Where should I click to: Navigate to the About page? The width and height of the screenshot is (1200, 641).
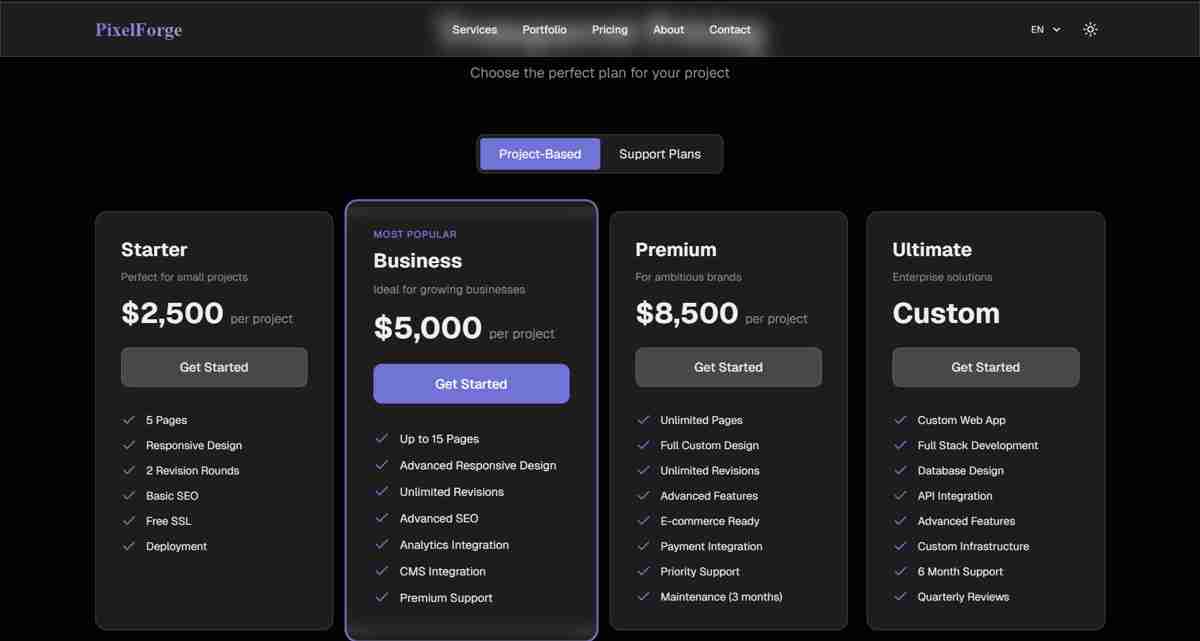pos(668,30)
